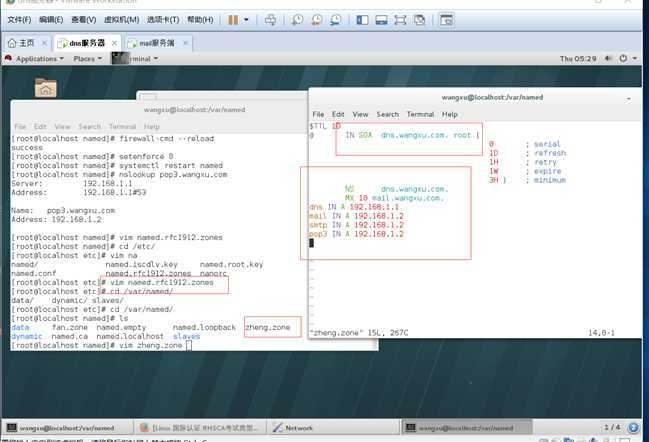Open the 查看(V) menu

tap(84, 20)
